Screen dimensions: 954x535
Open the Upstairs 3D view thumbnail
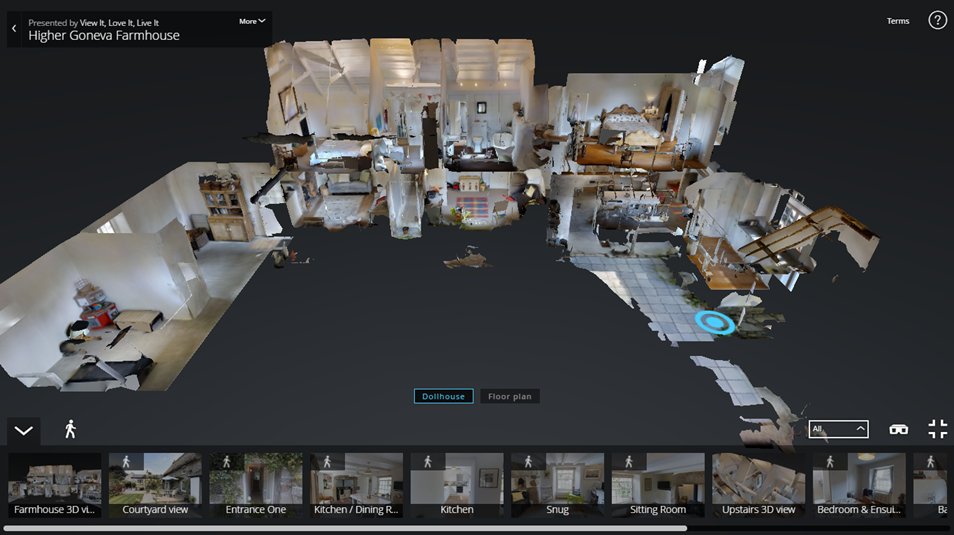(759, 485)
